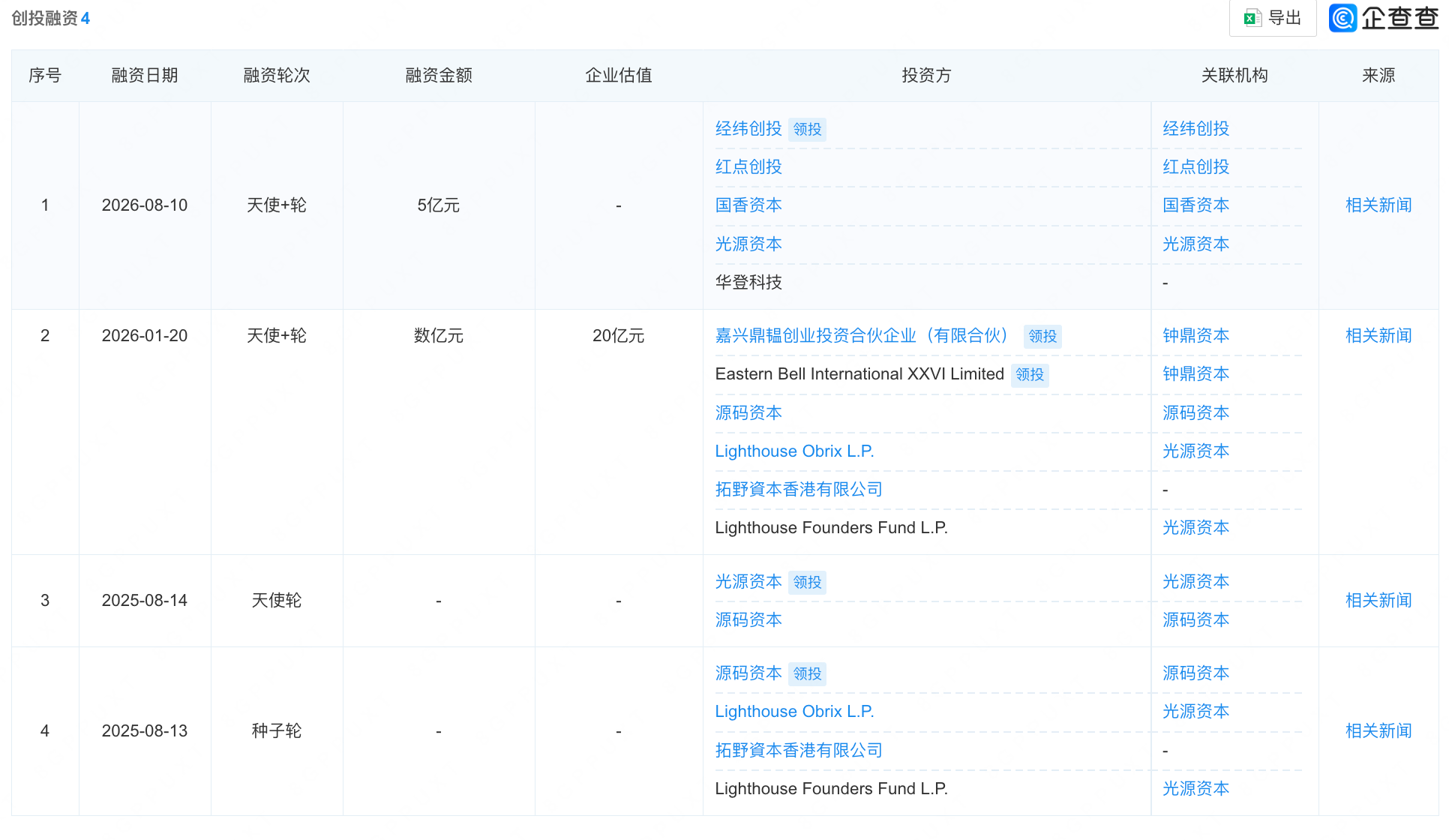Open 嘉兴鼎韫创业投资合伙企业 investor link

coord(862,336)
